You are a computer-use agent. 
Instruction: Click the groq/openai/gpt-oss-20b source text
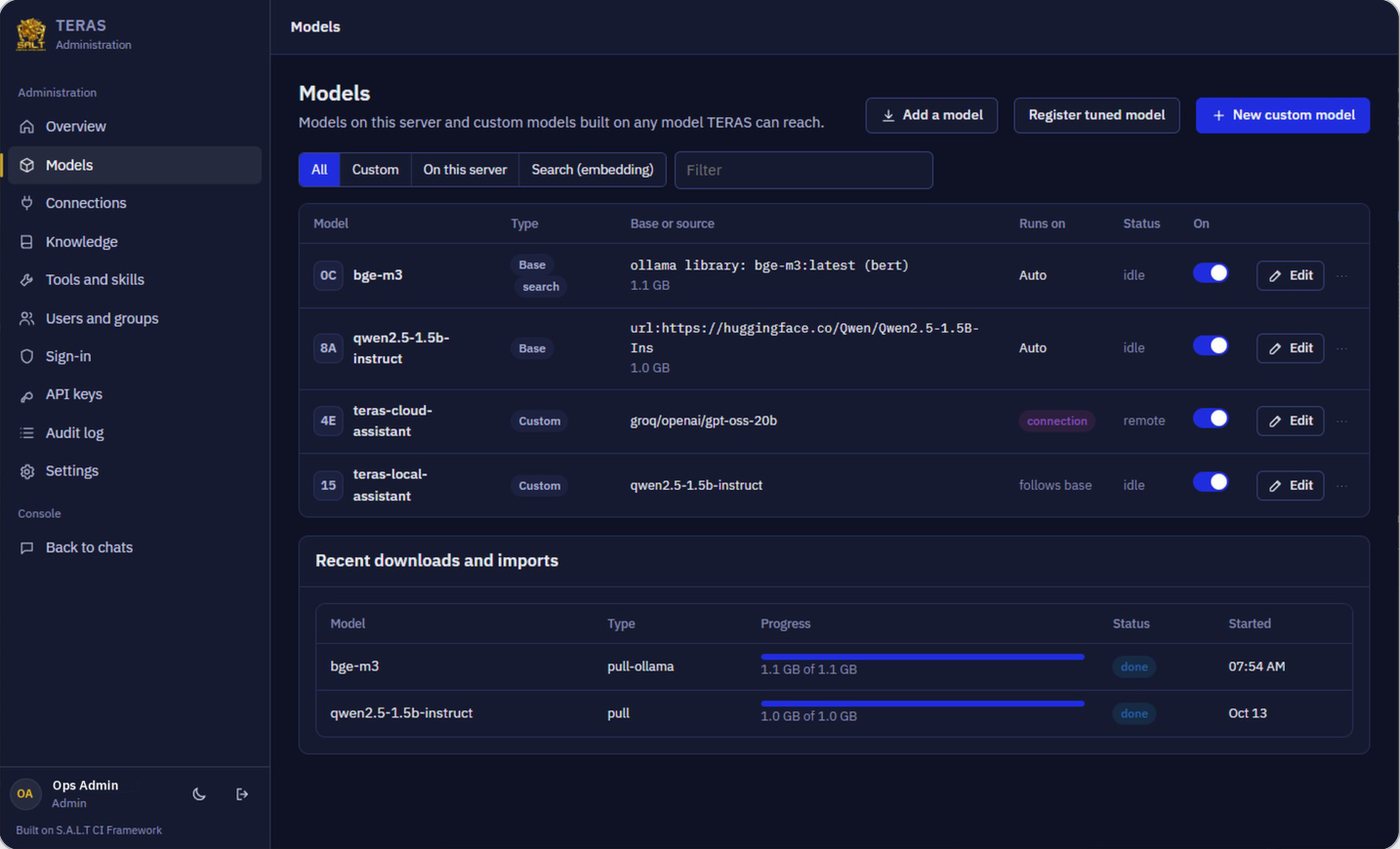click(703, 421)
